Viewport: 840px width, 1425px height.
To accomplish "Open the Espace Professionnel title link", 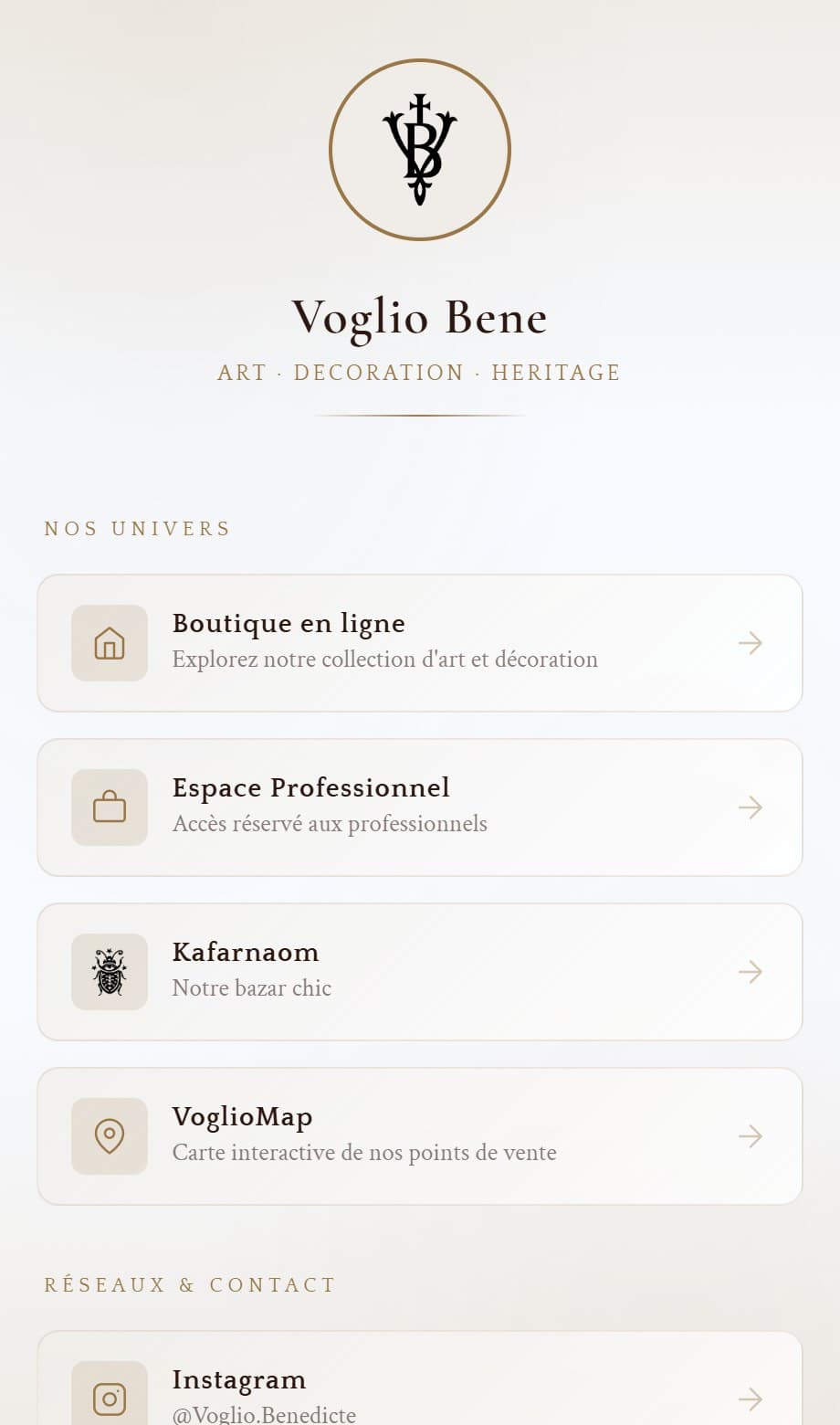I will tap(311, 787).
